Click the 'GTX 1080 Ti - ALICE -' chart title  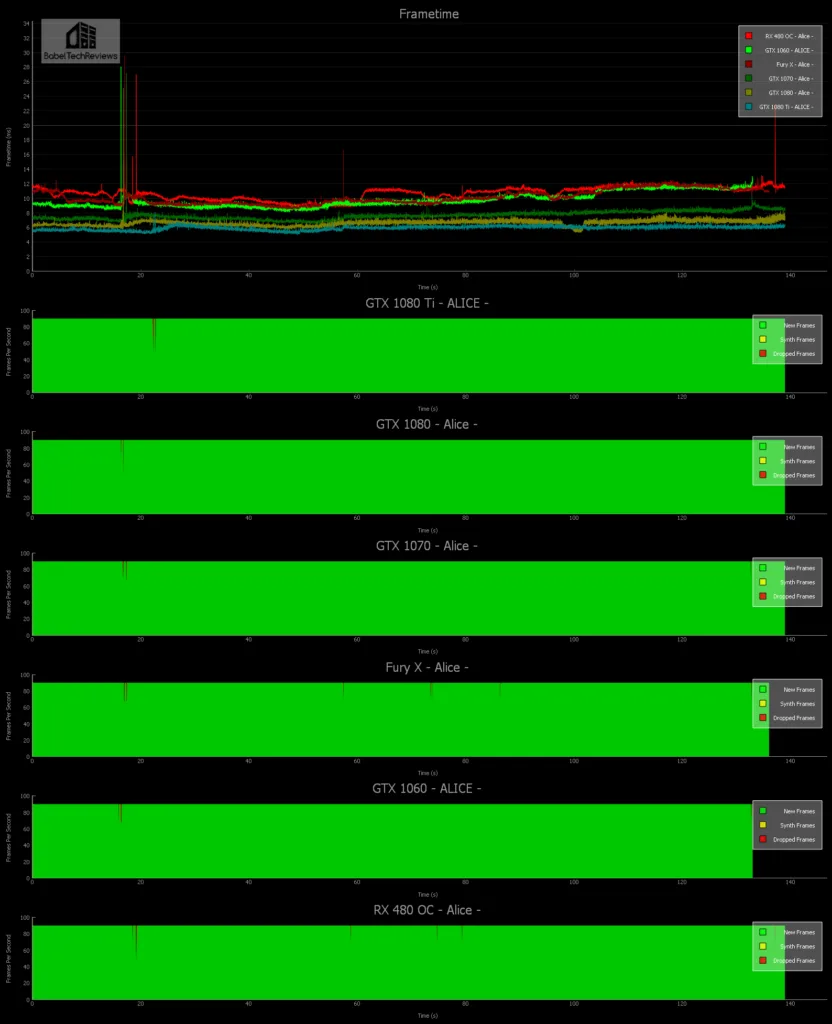[x=427, y=303]
